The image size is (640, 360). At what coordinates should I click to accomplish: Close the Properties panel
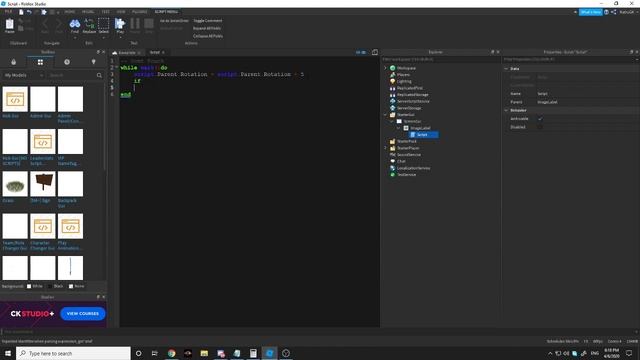point(637,52)
